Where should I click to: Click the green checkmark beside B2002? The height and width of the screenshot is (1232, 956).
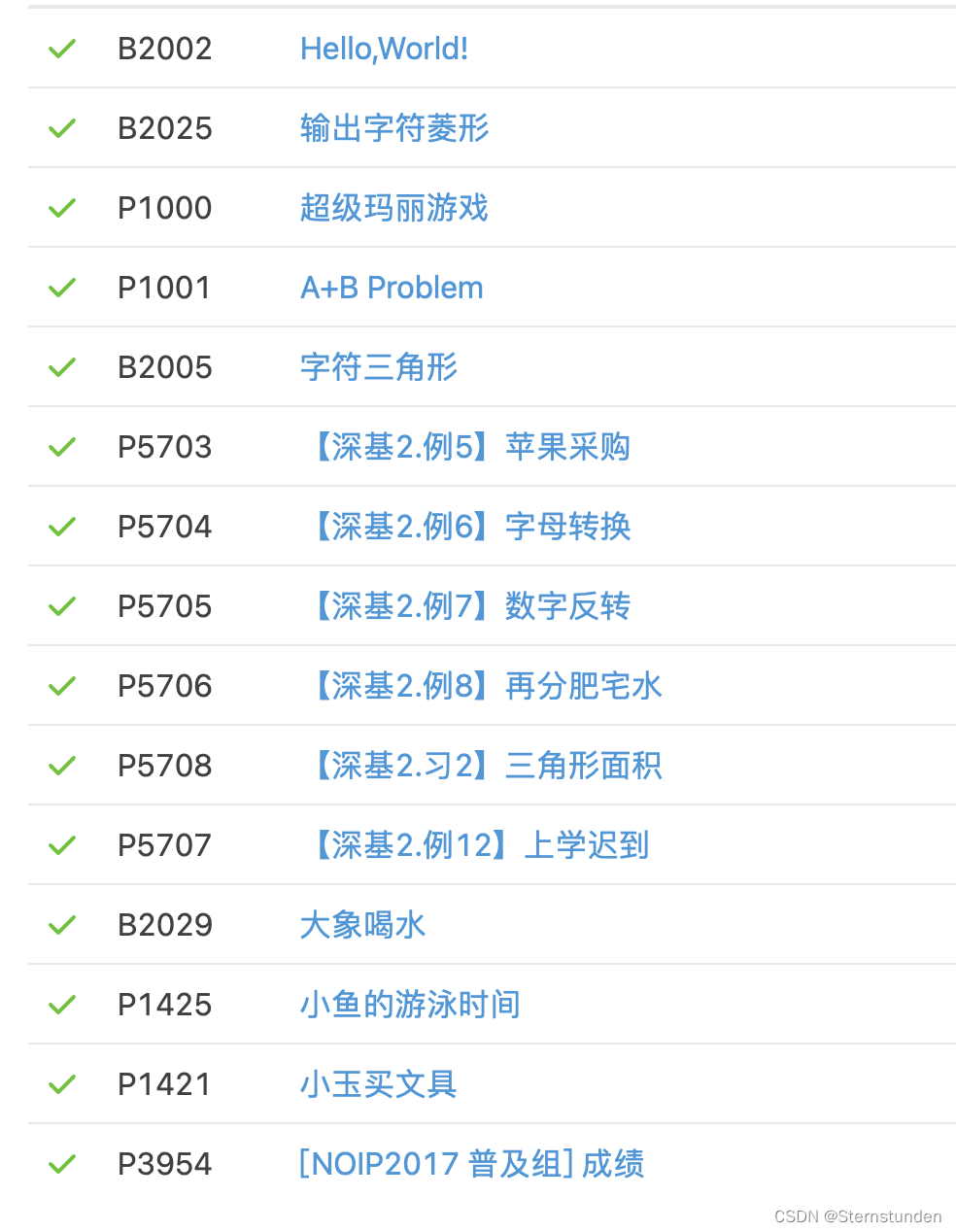tap(62, 49)
